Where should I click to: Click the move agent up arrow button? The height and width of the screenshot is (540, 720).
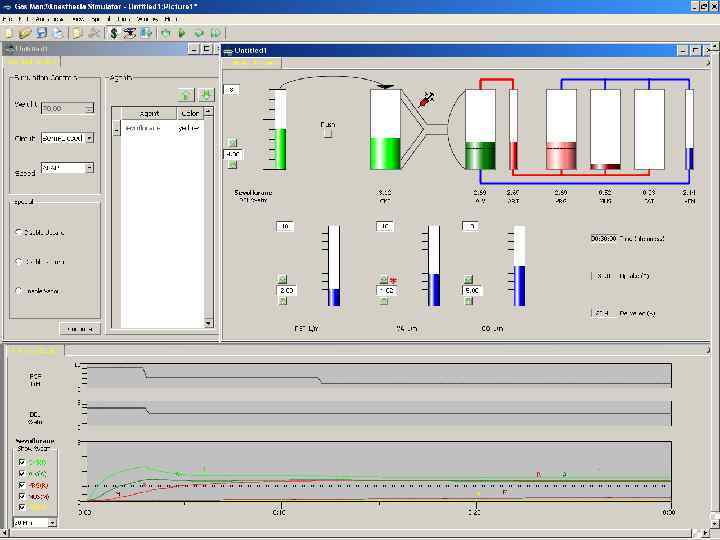coord(185,95)
